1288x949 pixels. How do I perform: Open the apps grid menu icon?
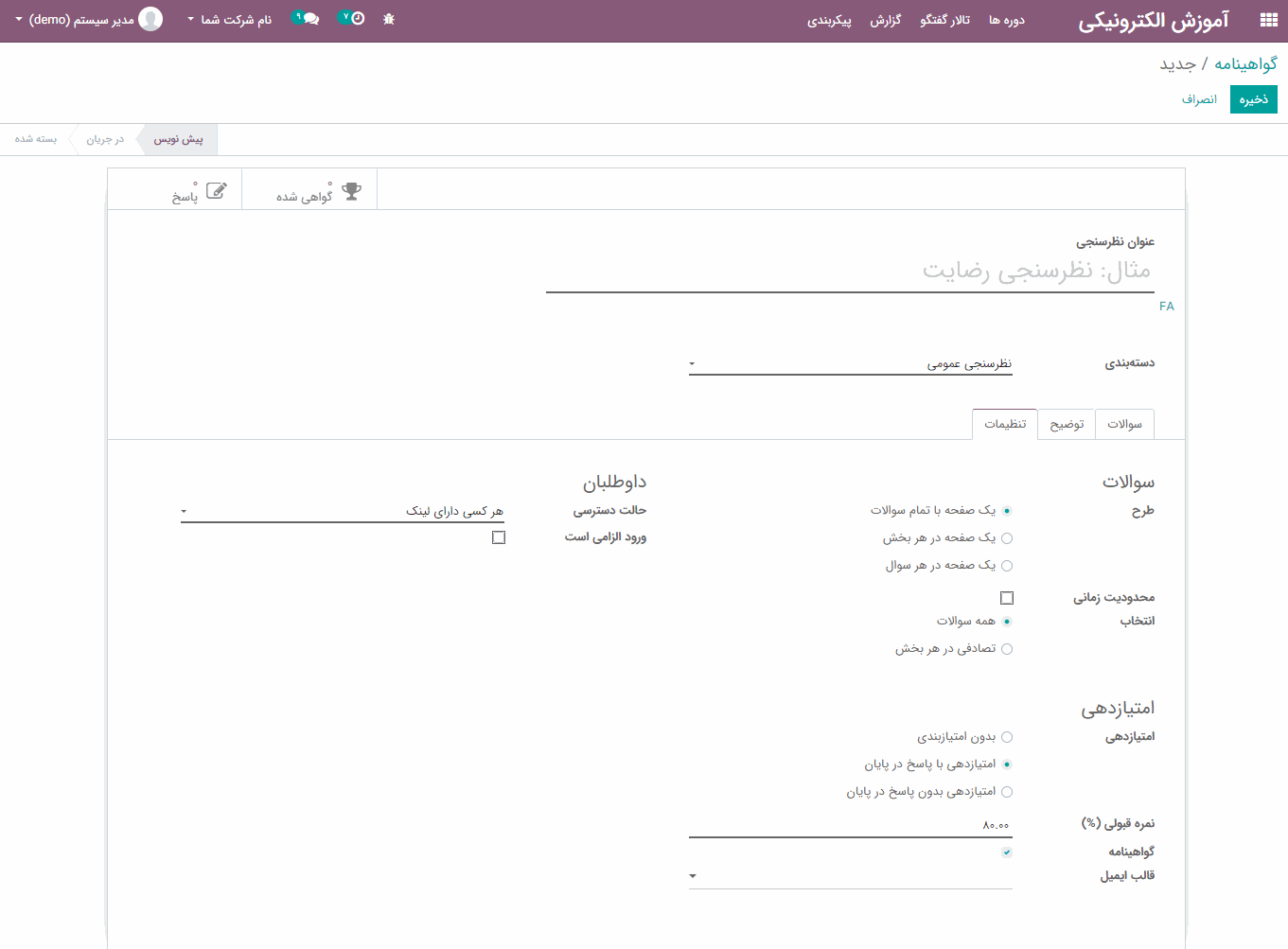(1268, 20)
